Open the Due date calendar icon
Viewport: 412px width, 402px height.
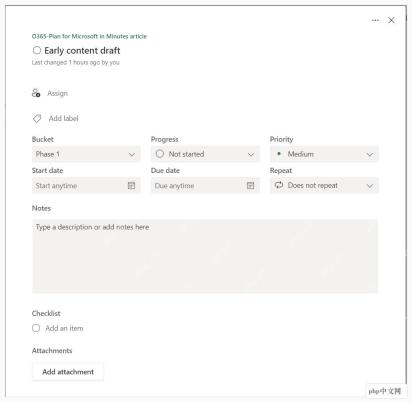point(250,186)
